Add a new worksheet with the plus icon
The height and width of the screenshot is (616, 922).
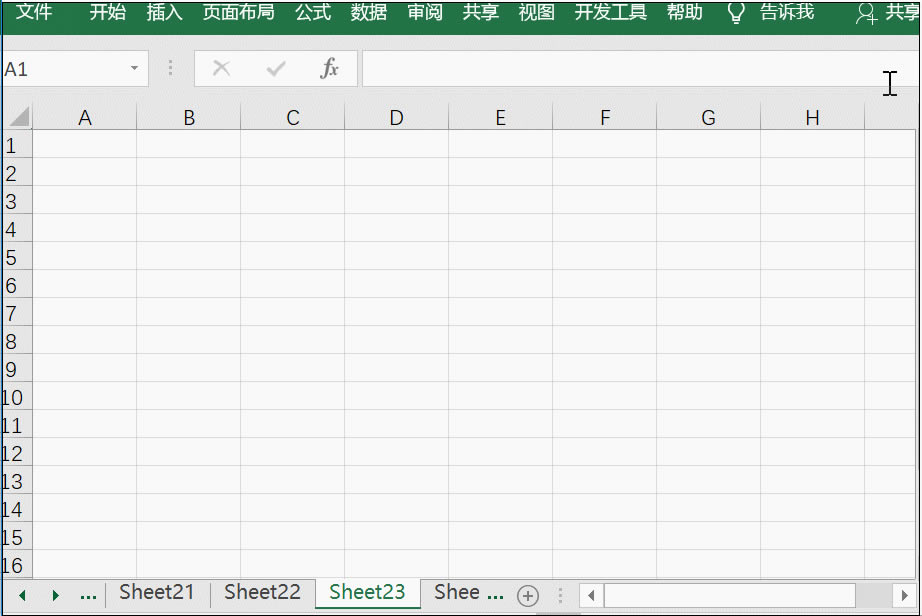tap(527, 594)
